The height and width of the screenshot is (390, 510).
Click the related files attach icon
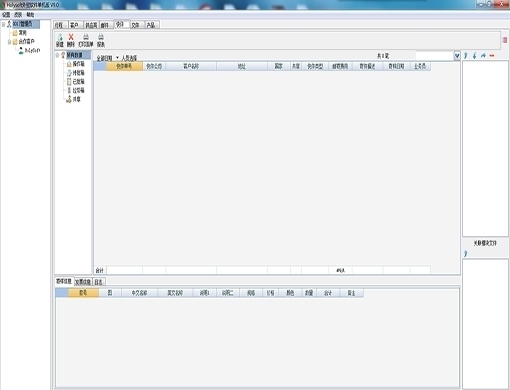(466, 254)
